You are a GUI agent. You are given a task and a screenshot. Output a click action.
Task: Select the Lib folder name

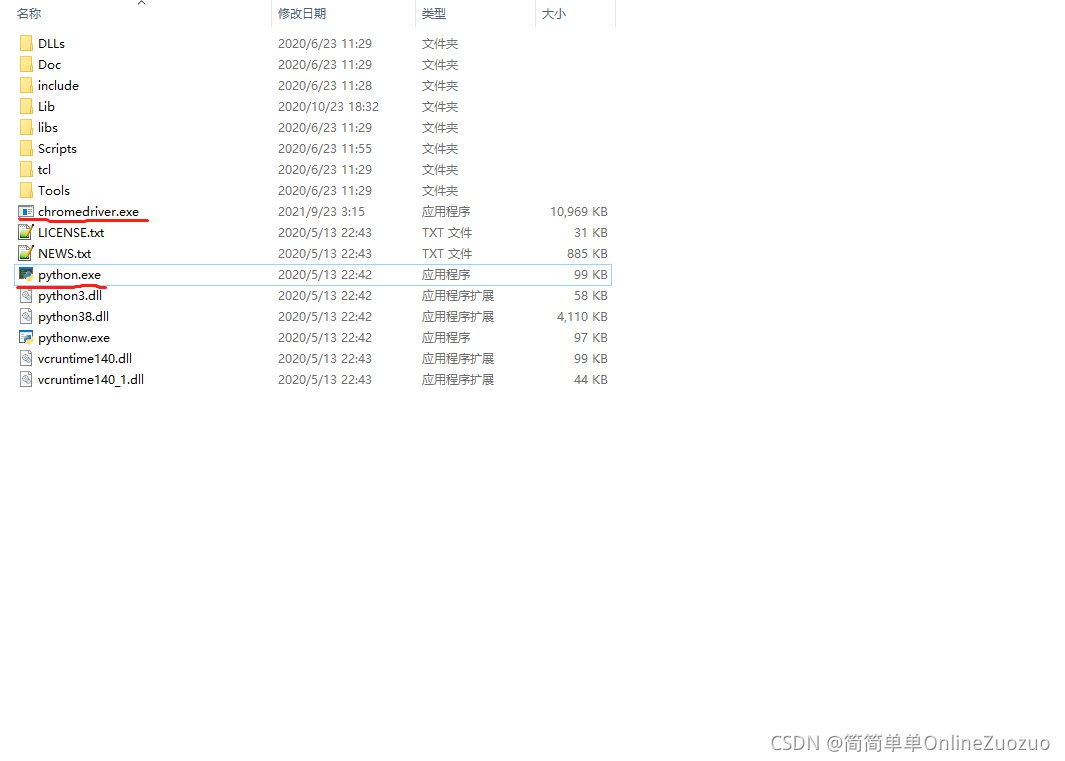[46, 107]
